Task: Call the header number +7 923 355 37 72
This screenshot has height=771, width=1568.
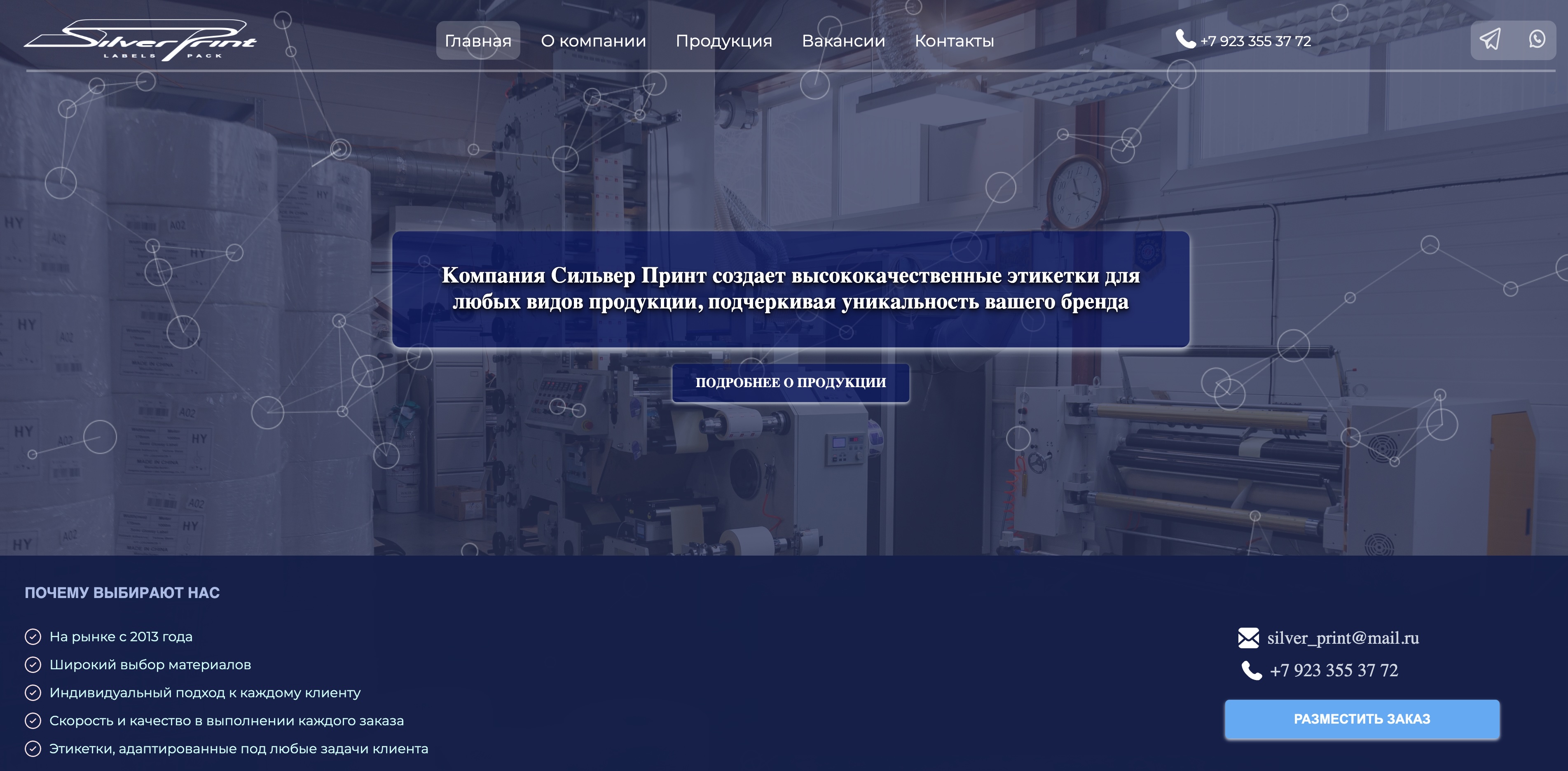Action: click(x=1255, y=41)
